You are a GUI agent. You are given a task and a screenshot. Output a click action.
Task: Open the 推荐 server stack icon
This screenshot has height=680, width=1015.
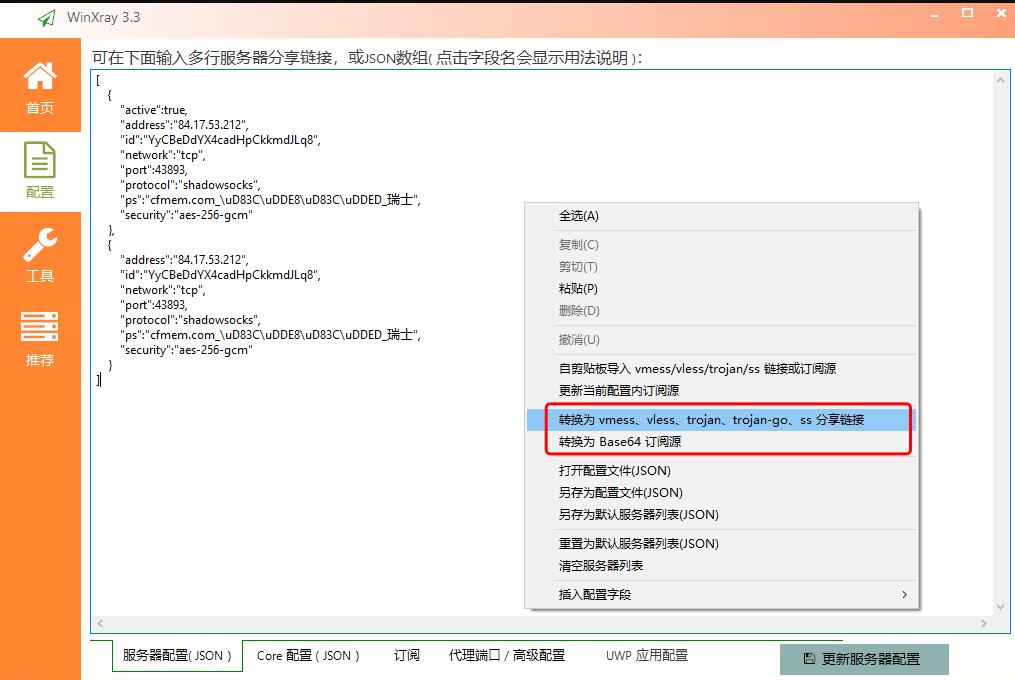click(x=39, y=326)
